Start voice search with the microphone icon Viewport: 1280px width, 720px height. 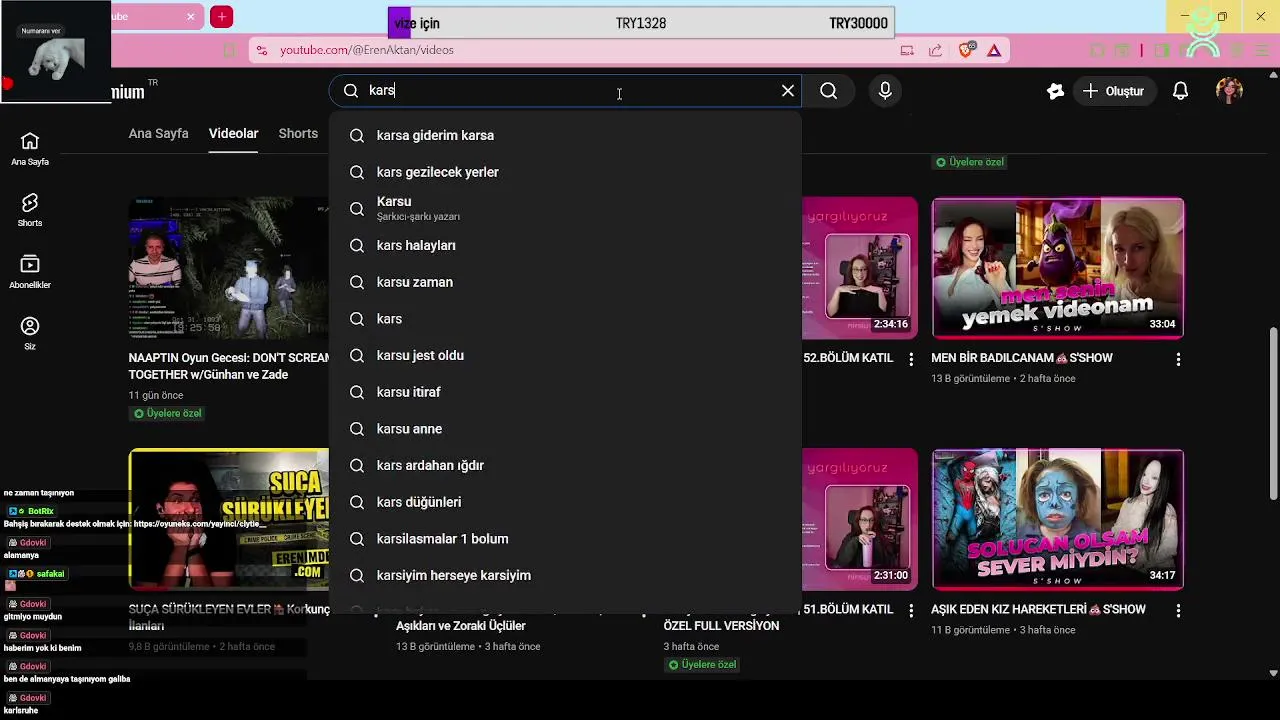885,91
